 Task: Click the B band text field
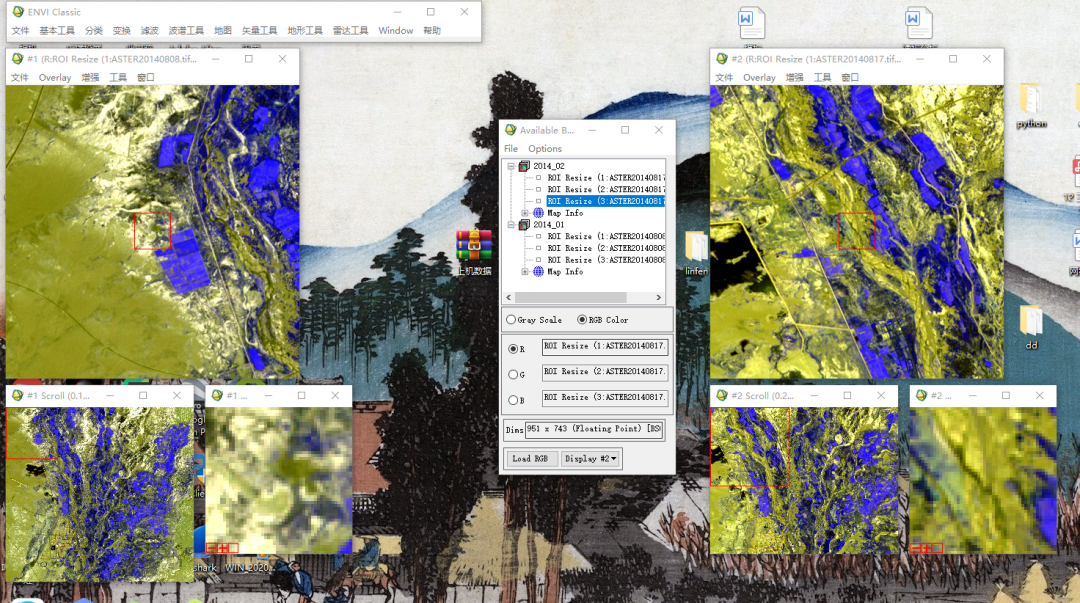(x=605, y=398)
